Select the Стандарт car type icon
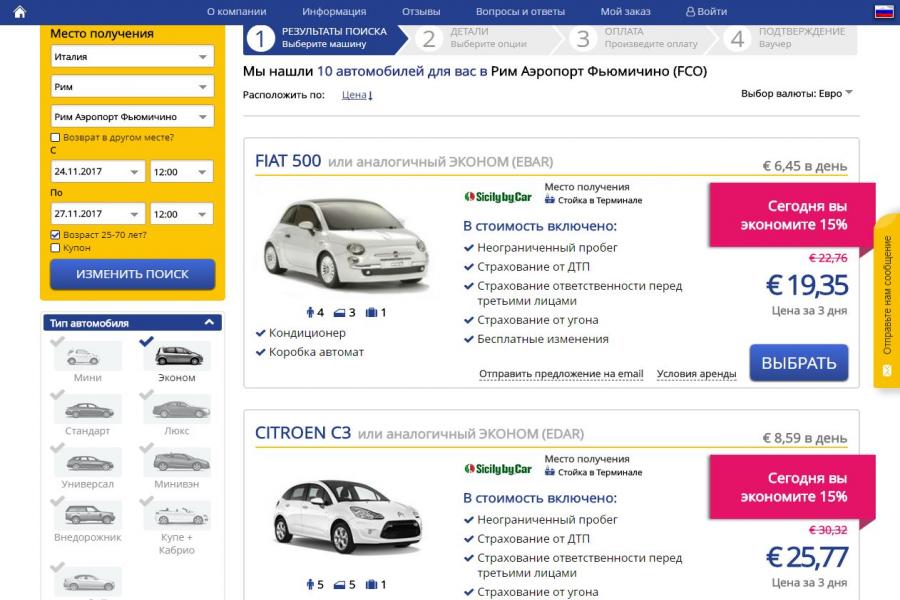 coord(88,409)
